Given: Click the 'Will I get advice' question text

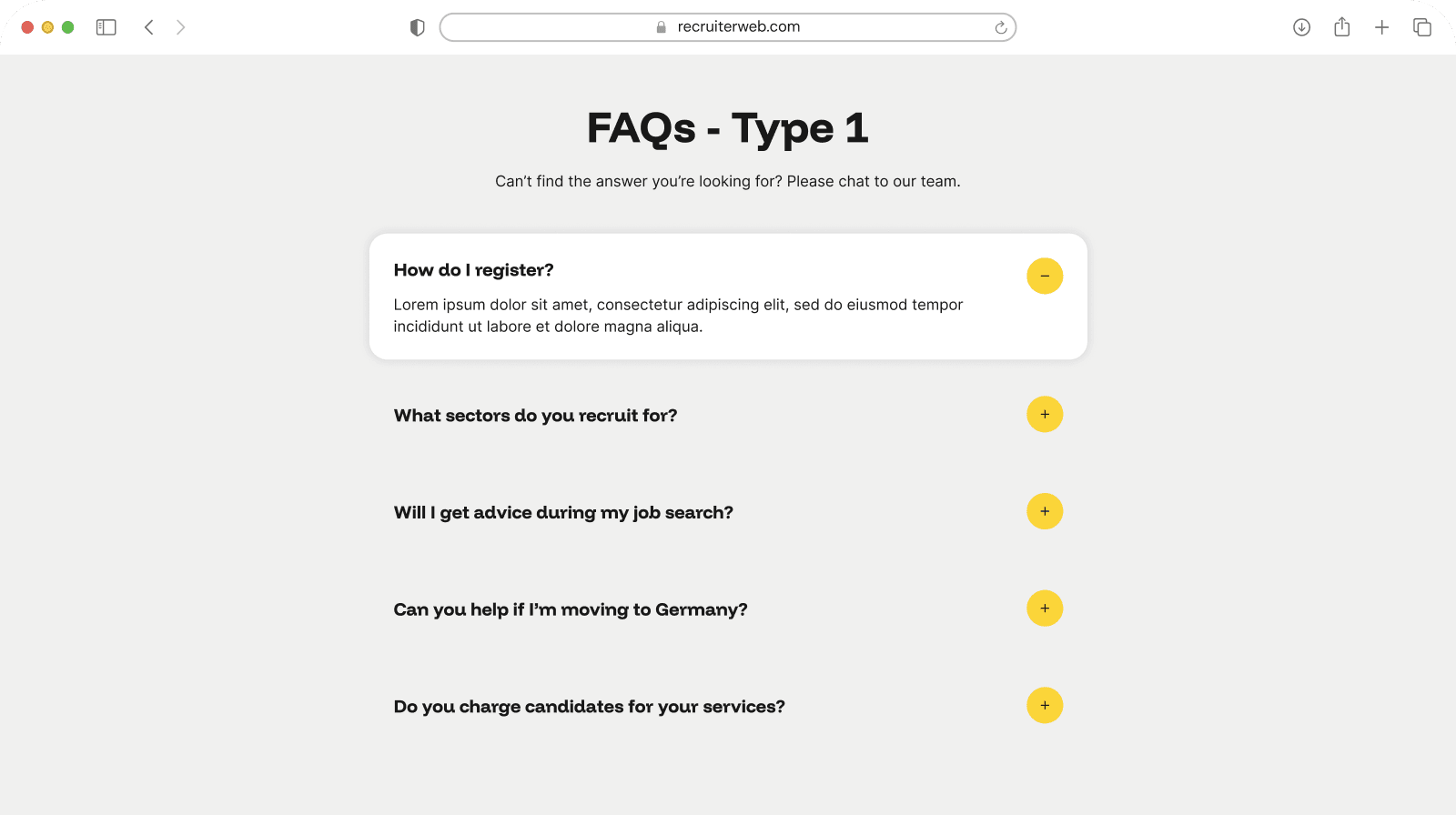Looking at the screenshot, I should tap(563, 513).
